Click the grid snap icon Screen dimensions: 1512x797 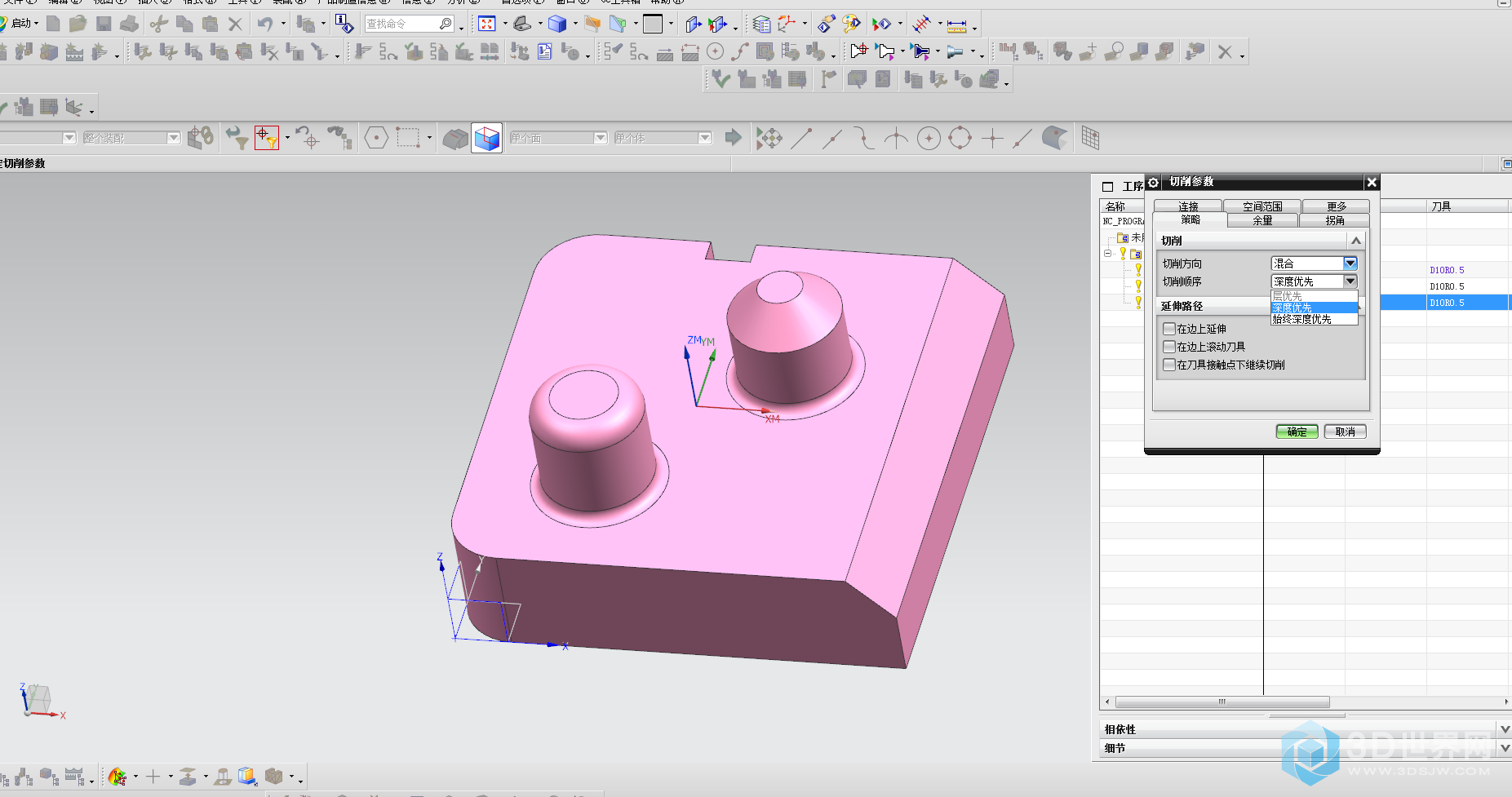(1090, 138)
